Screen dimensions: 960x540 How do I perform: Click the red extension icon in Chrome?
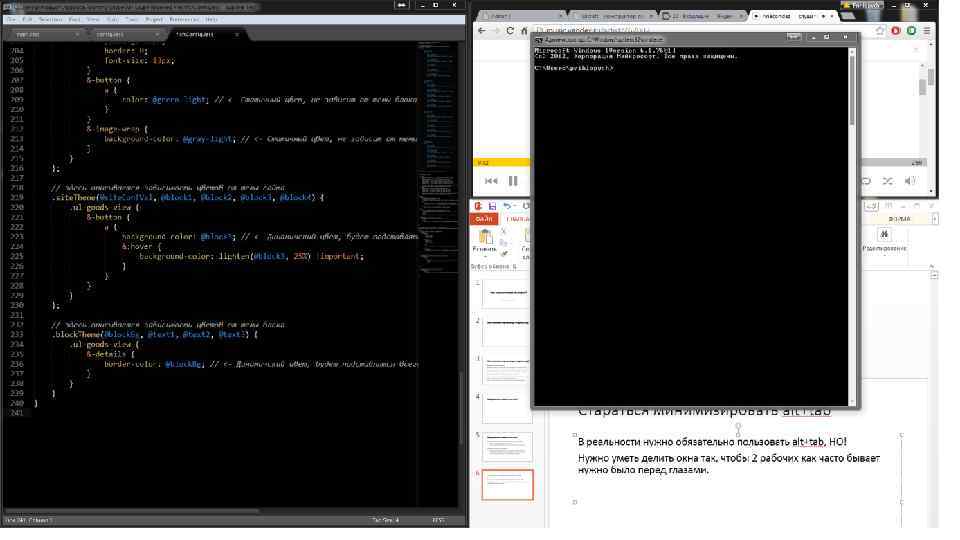coord(896,30)
